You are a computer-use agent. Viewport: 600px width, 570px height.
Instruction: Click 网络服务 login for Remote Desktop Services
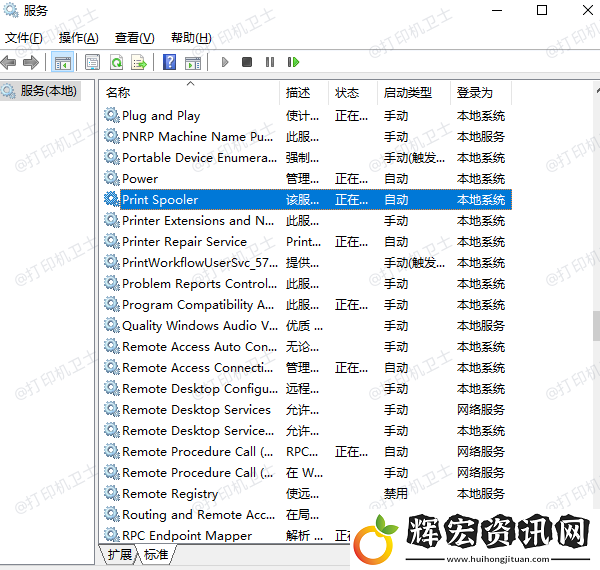coord(481,410)
